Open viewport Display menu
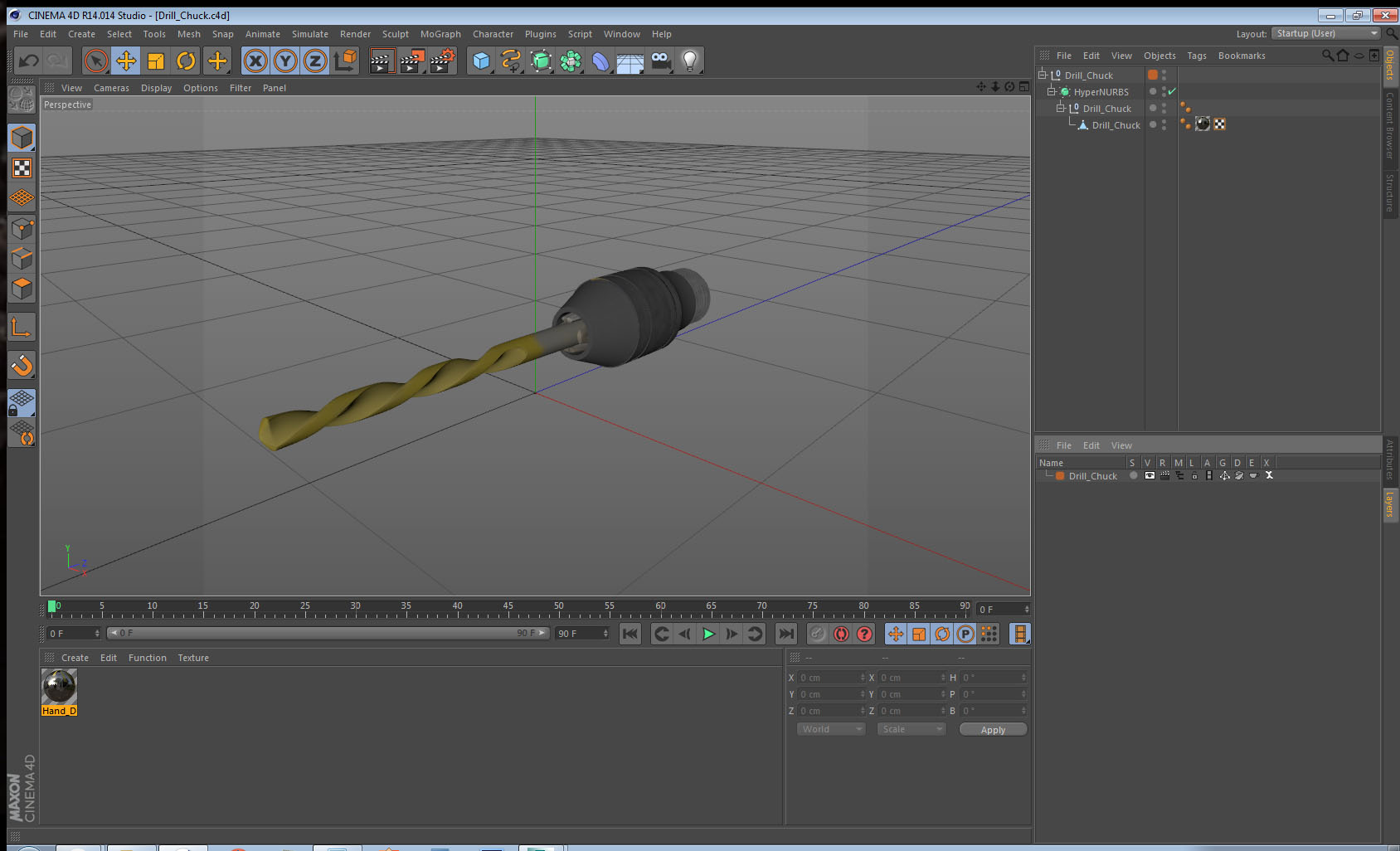This screenshot has height=851, width=1400. click(x=156, y=88)
